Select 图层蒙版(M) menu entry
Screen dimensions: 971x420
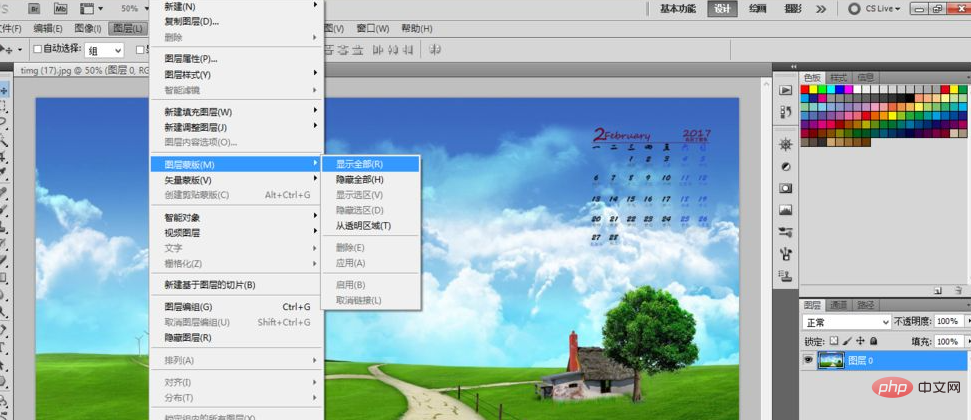pos(237,164)
